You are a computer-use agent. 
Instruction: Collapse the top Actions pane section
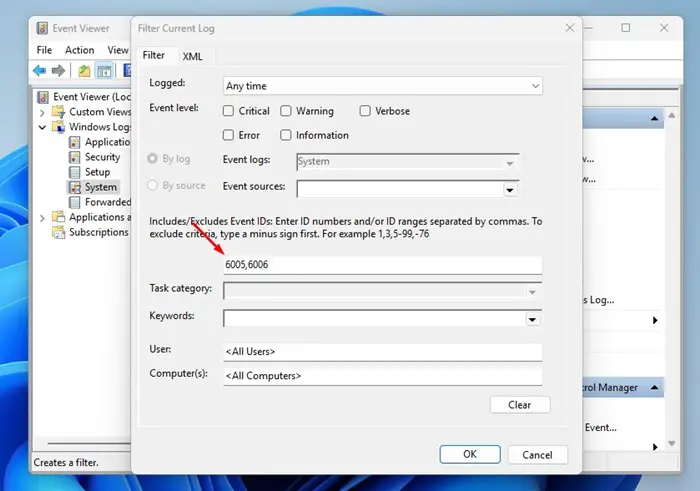pos(654,118)
